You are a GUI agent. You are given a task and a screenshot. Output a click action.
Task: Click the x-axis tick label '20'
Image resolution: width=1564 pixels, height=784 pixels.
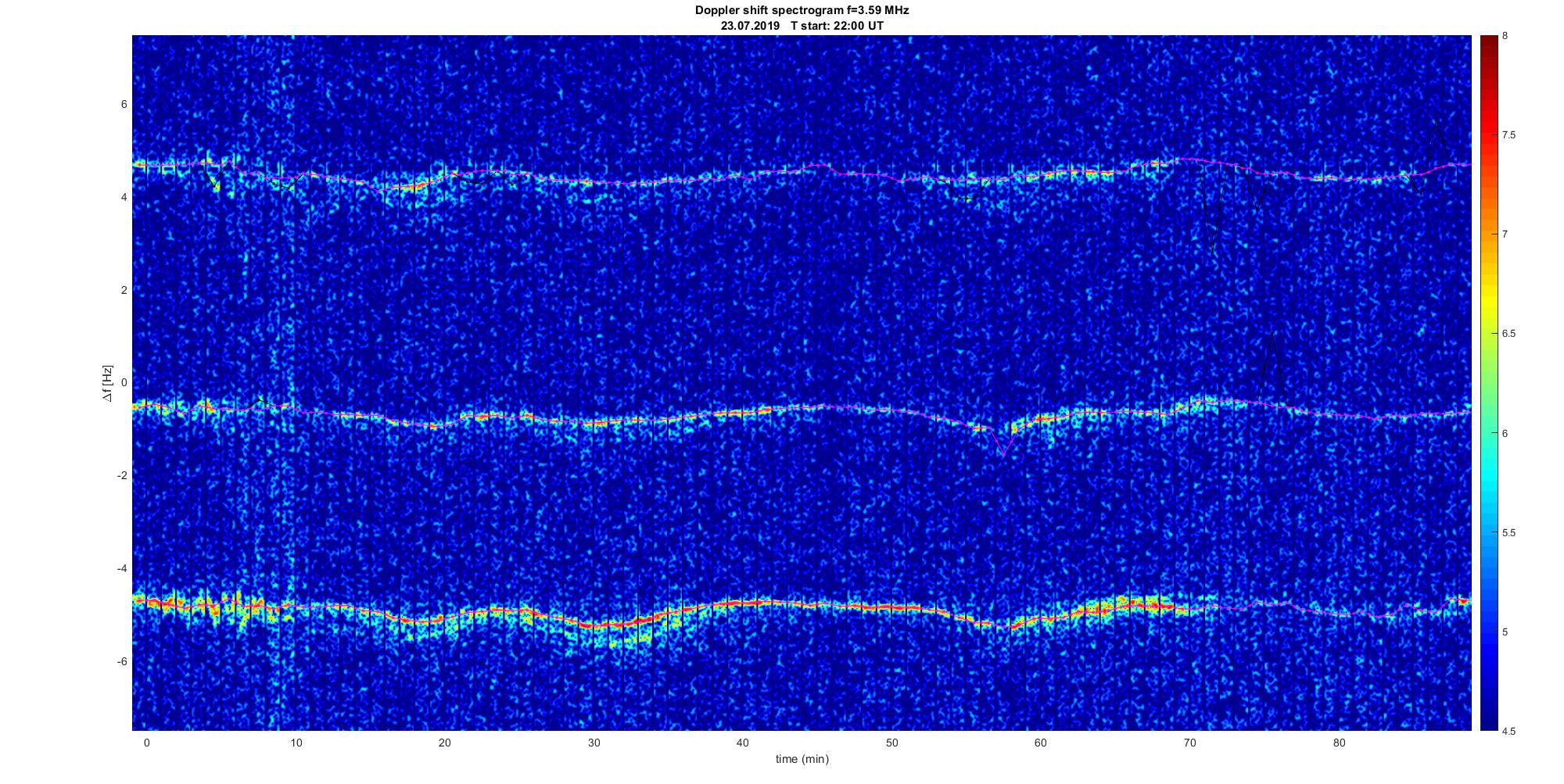point(445,743)
